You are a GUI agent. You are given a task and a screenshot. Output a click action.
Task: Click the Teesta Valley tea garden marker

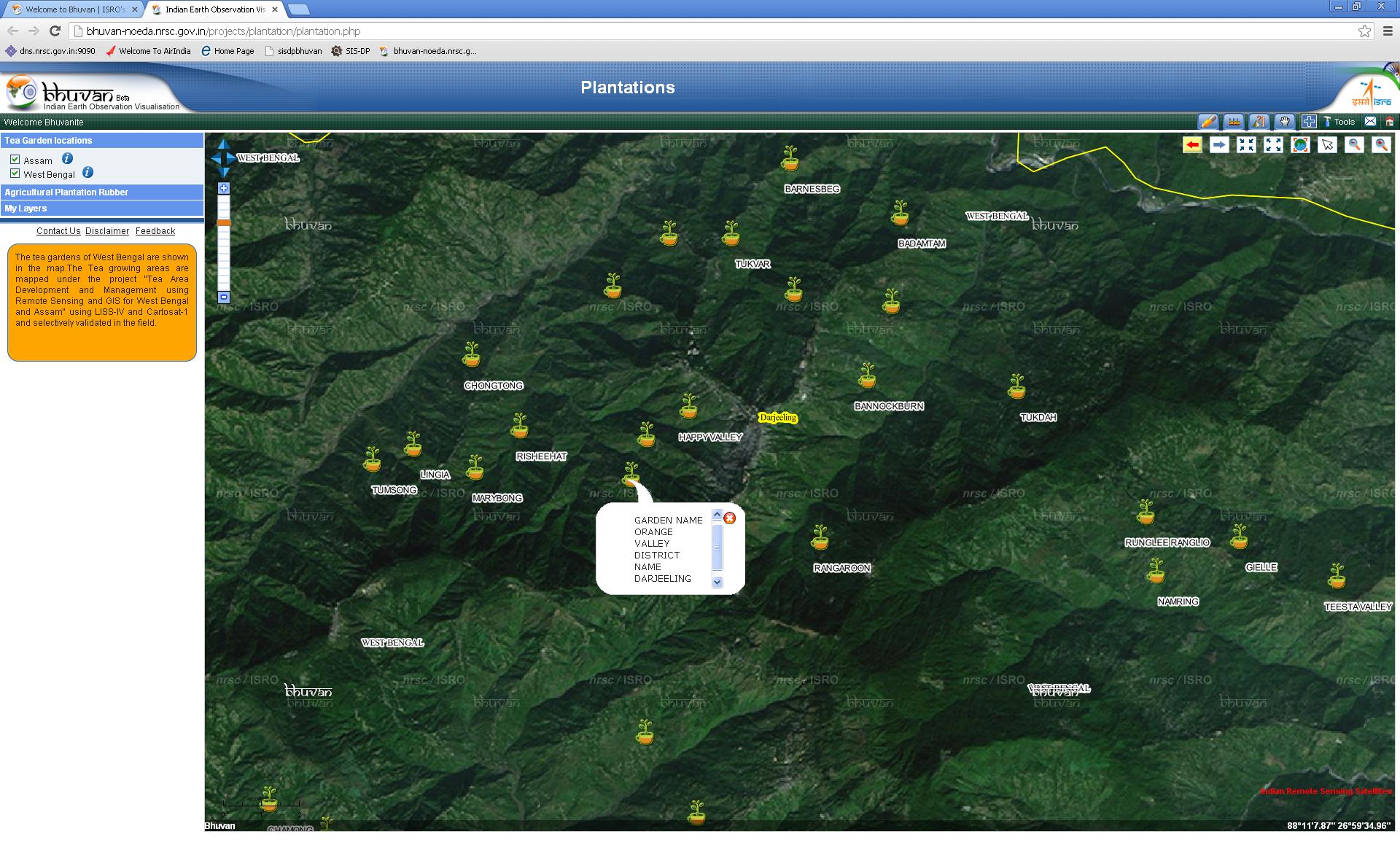[1337, 576]
